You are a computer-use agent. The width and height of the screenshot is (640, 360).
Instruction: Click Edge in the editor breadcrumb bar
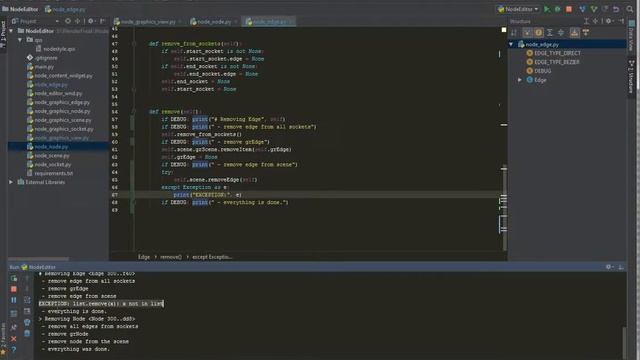coord(144,257)
